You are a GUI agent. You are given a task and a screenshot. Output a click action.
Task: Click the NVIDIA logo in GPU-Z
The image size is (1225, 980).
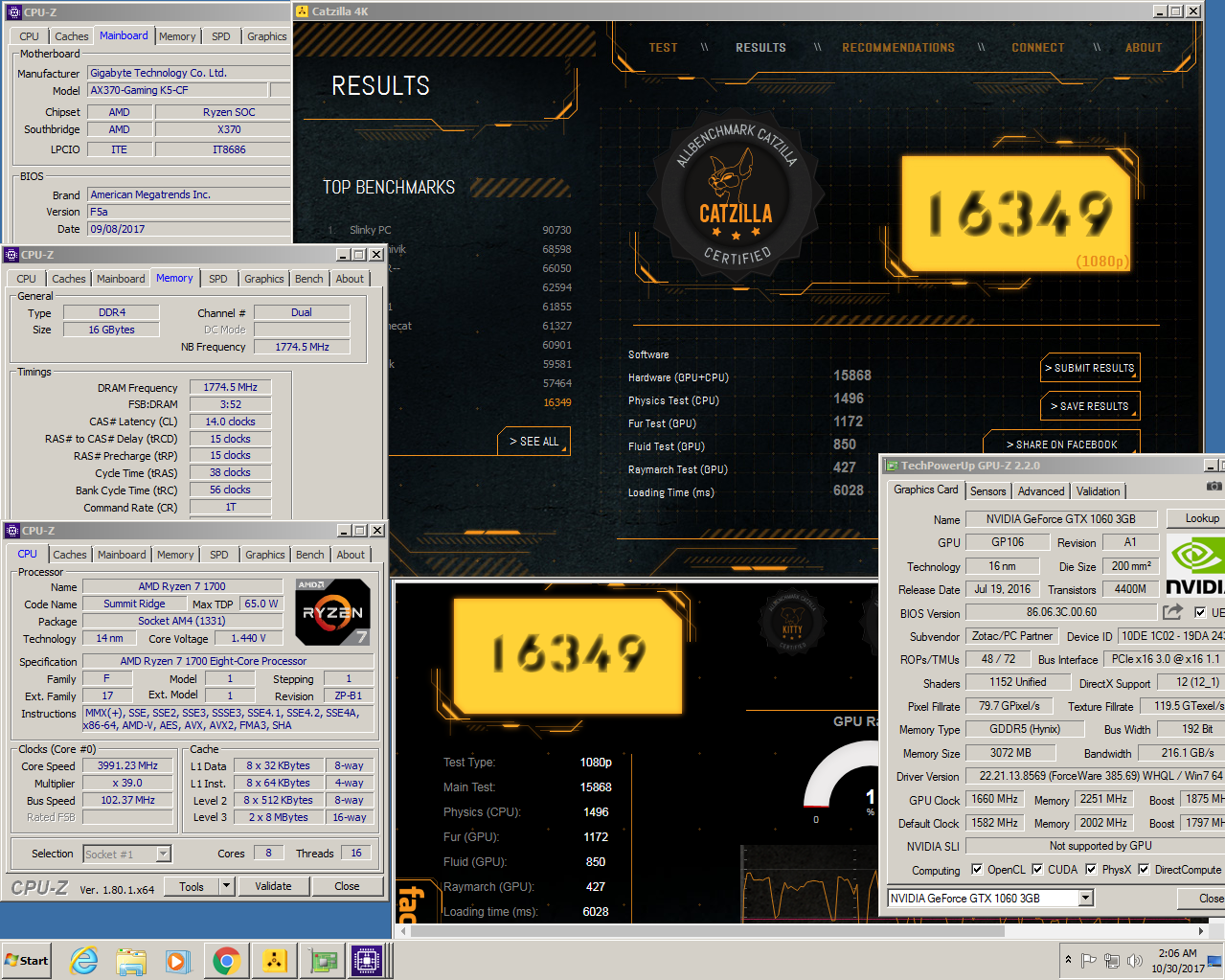pos(1195,566)
